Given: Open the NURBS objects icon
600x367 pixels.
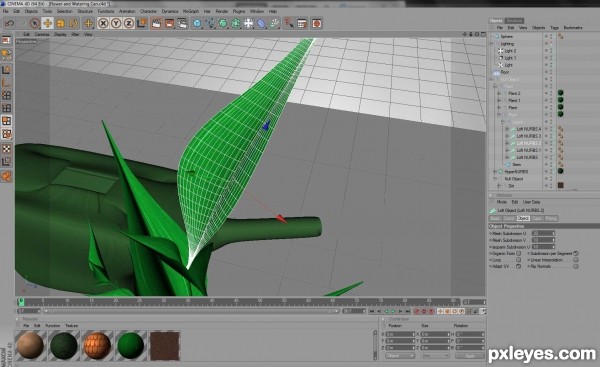Looking at the screenshot, I should click(223, 23).
